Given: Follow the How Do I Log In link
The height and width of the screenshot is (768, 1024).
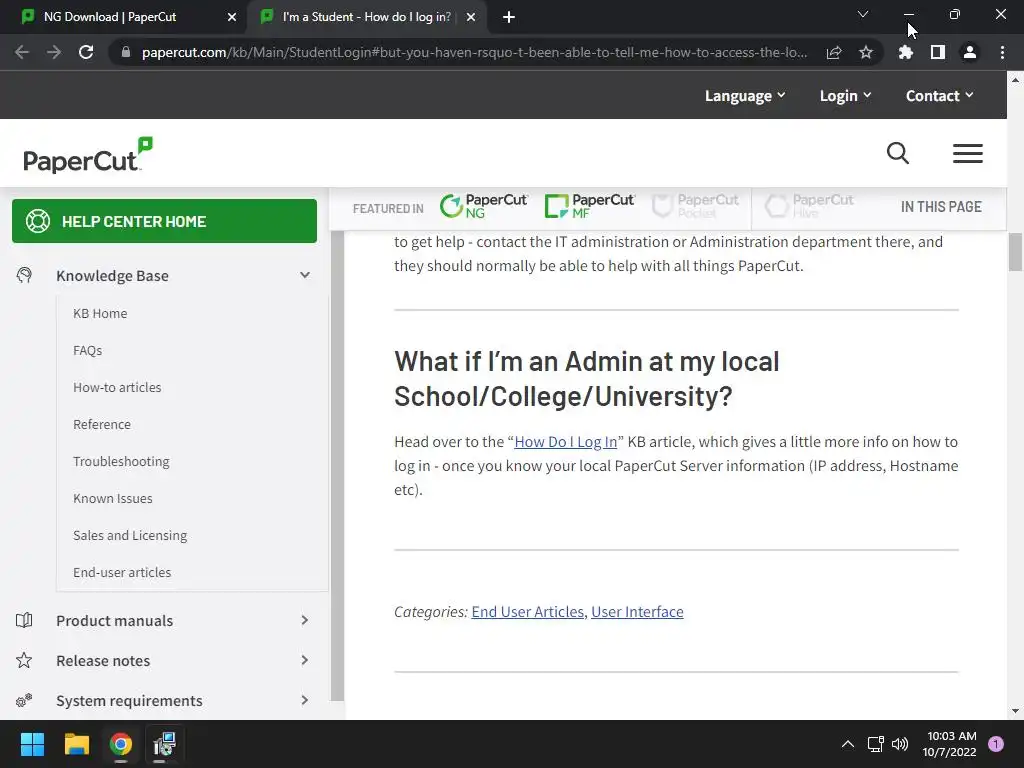Looking at the screenshot, I should click(566, 441).
